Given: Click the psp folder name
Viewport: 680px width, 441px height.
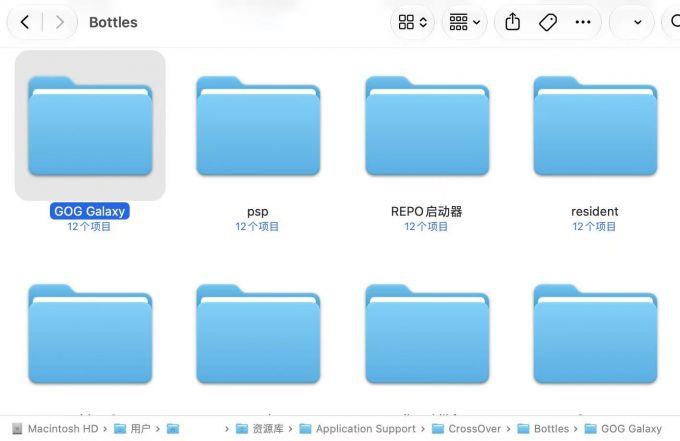Looking at the screenshot, I should 258,212.
